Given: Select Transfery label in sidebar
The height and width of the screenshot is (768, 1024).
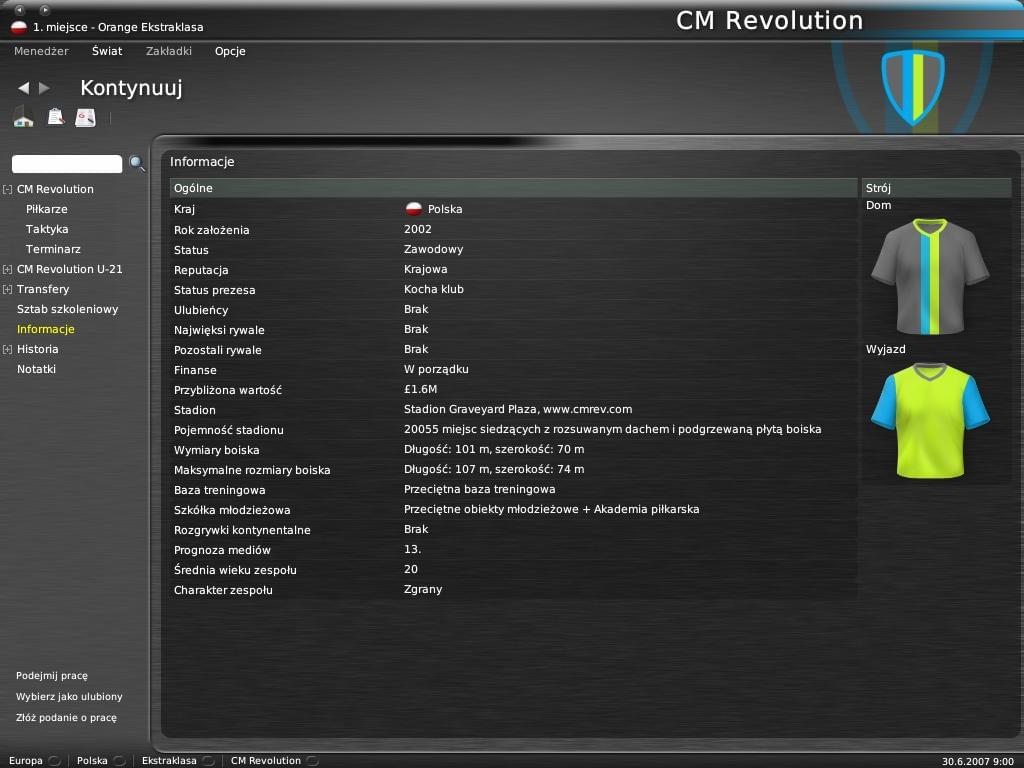Looking at the screenshot, I should 42,289.
